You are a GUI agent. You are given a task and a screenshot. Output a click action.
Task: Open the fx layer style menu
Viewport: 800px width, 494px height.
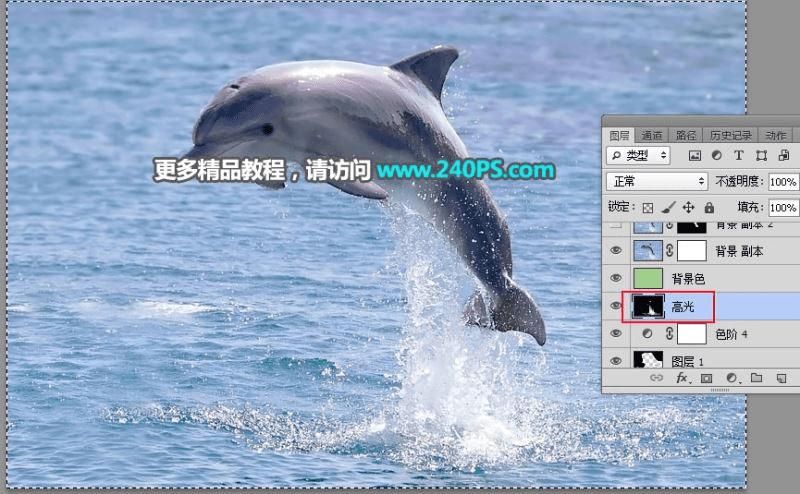pos(683,378)
